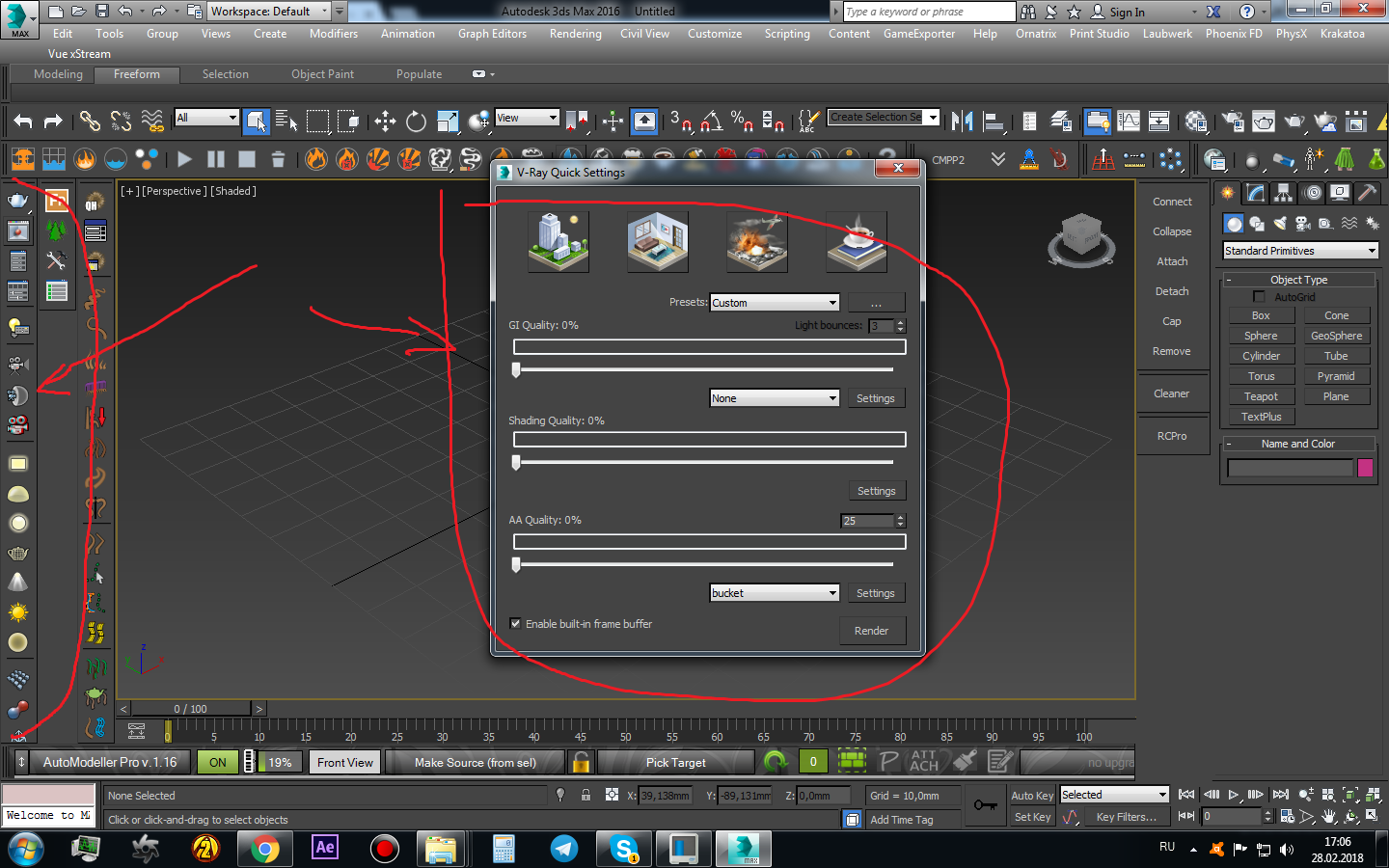Open the Hierarchy command panel tab
The width and height of the screenshot is (1389, 868).
pos(1283,193)
